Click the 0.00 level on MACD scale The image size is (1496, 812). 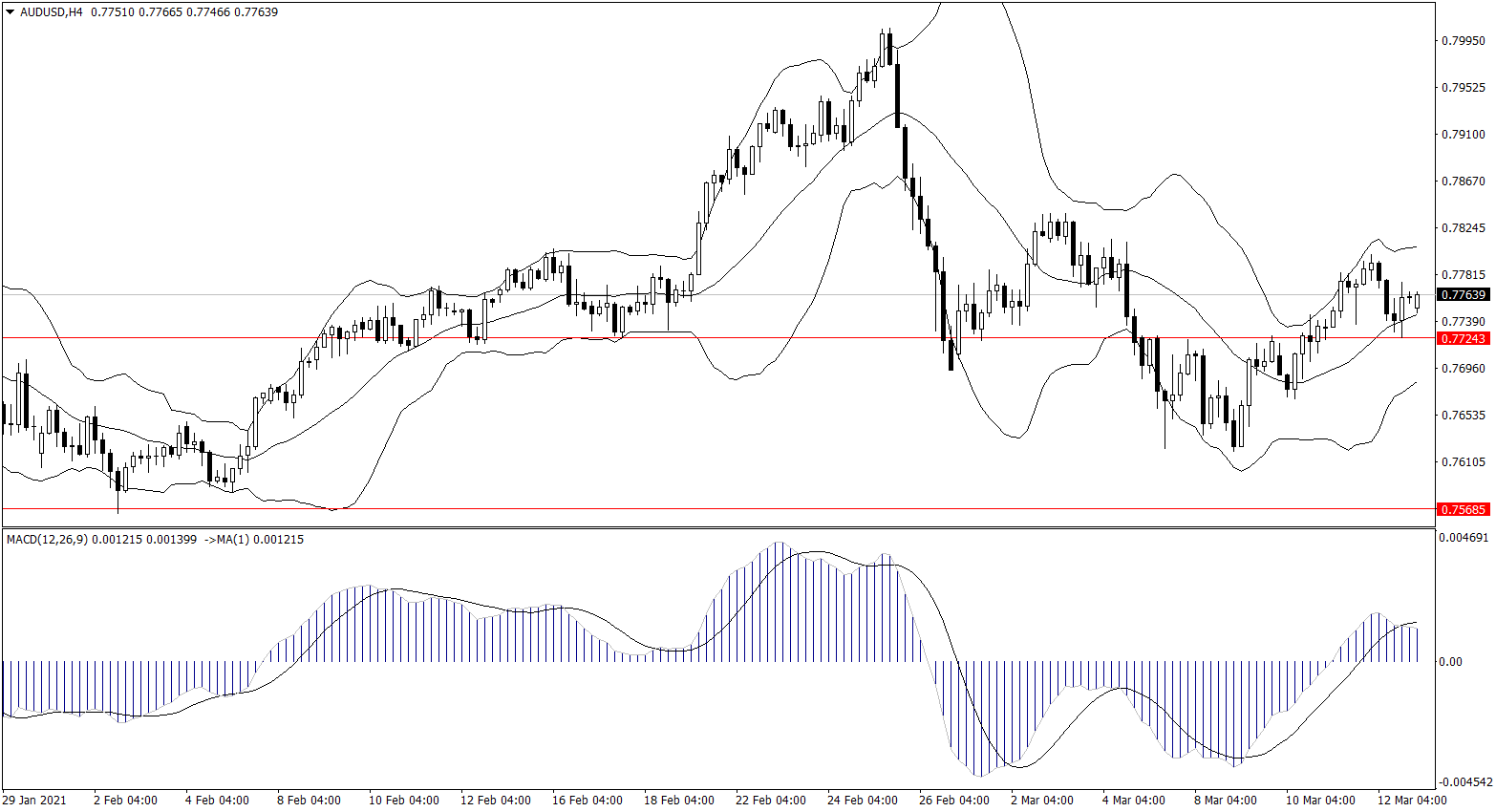[1450, 662]
